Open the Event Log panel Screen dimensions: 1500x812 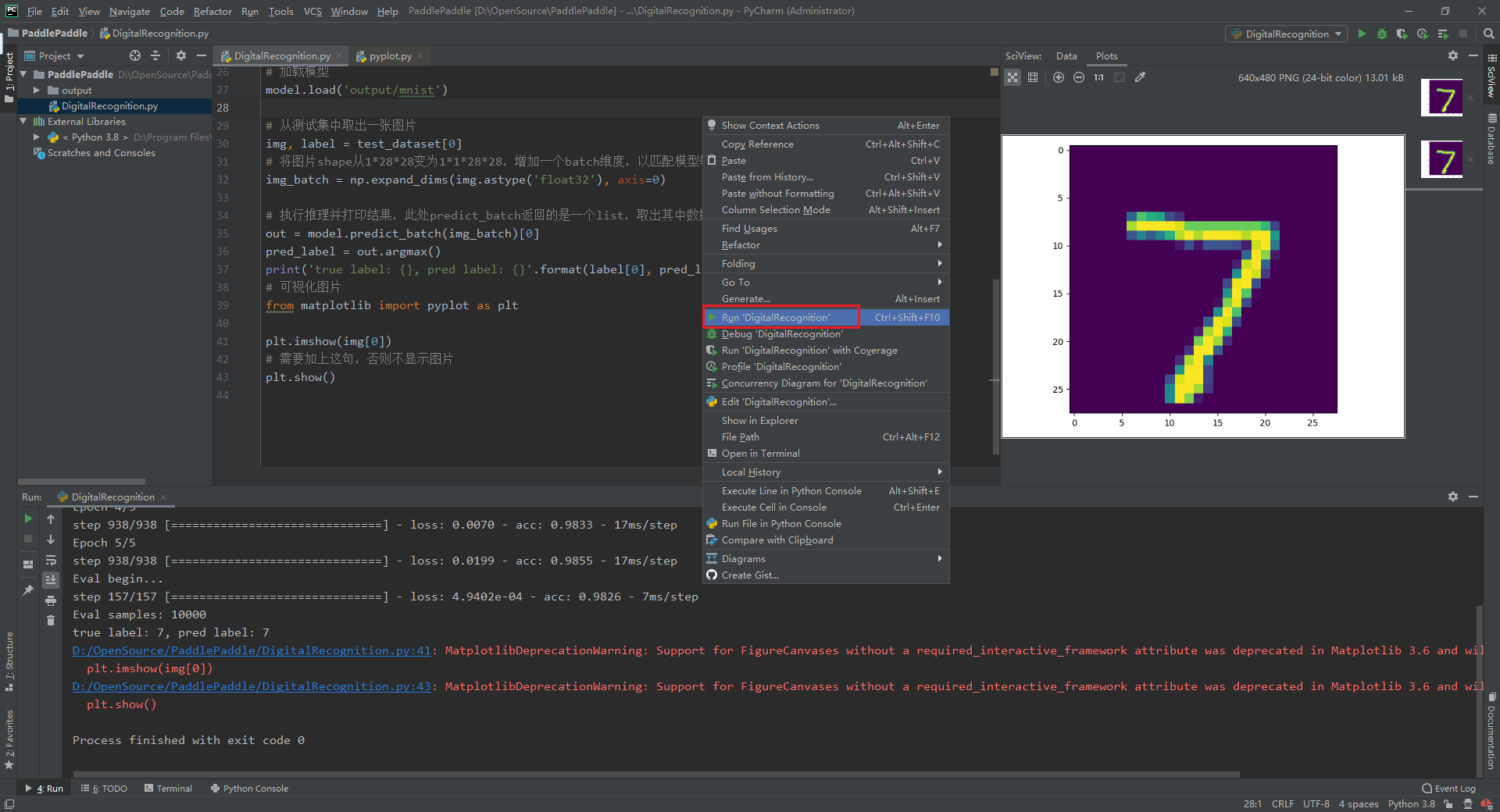tap(1448, 789)
